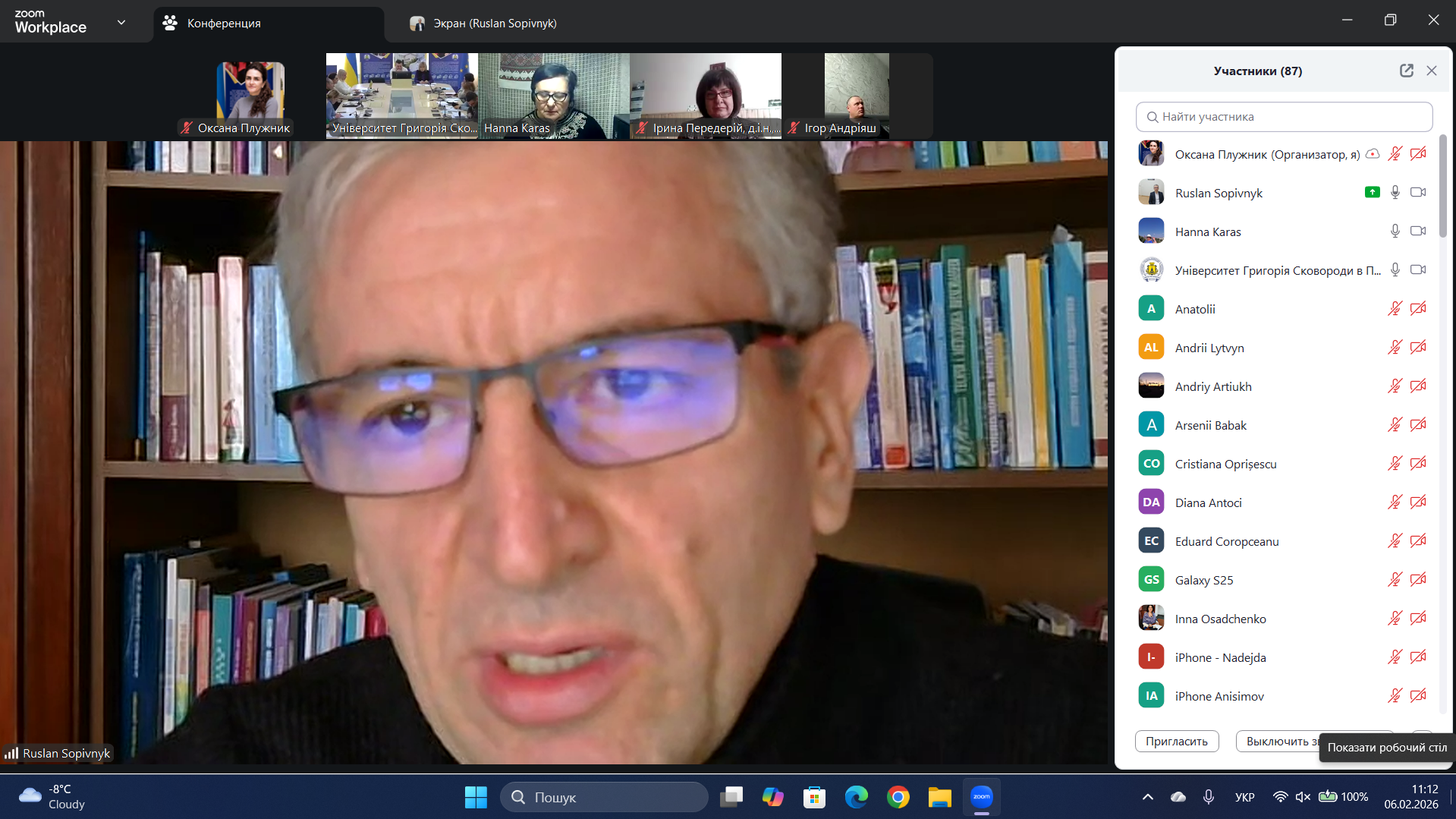Select participant Andriy Artiukh avatar

coord(1151,386)
